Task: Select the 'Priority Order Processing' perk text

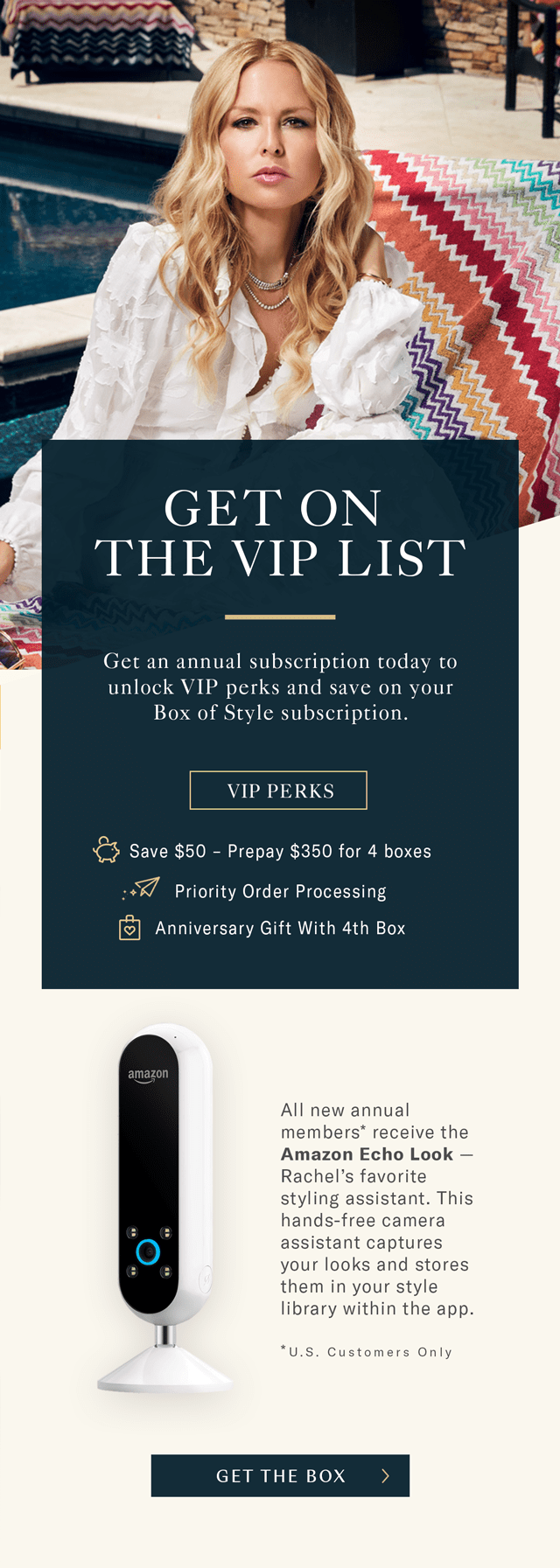Action: pyautogui.click(x=280, y=891)
